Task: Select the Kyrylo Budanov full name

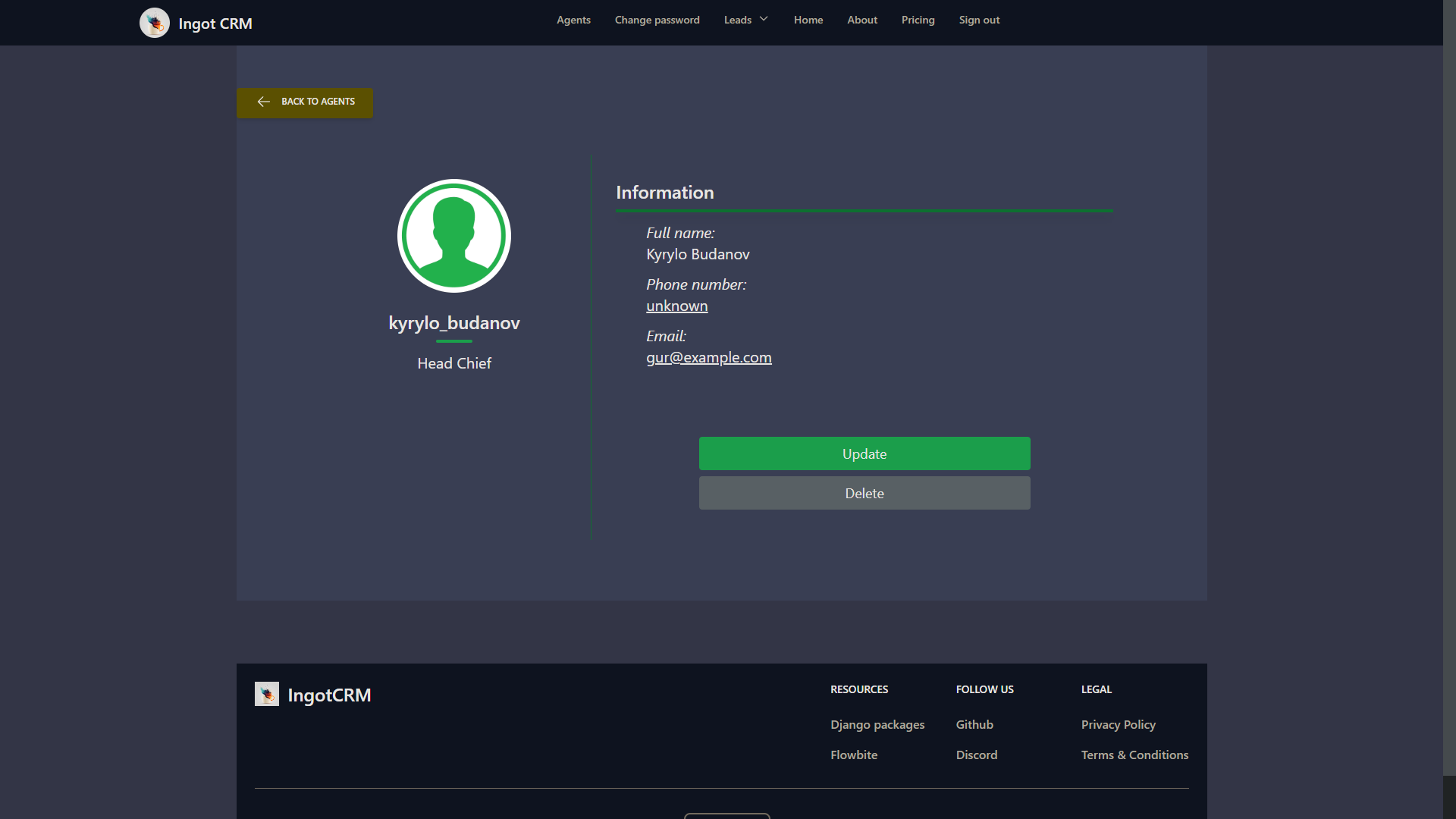Action: (x=698, y=255)
